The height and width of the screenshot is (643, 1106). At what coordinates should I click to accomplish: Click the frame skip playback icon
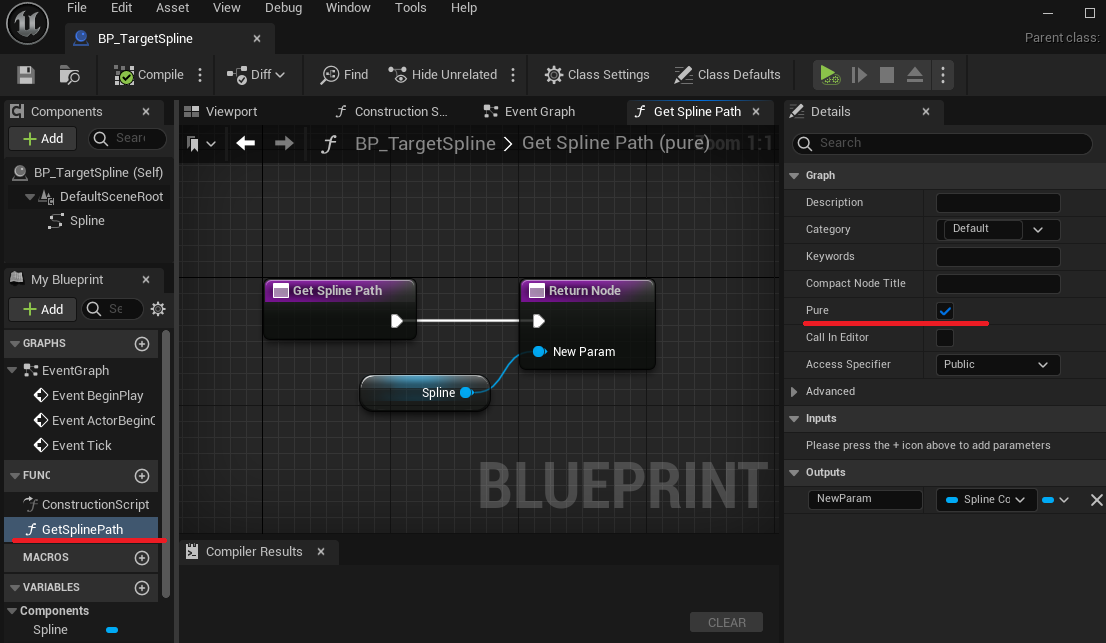(859, 75)
